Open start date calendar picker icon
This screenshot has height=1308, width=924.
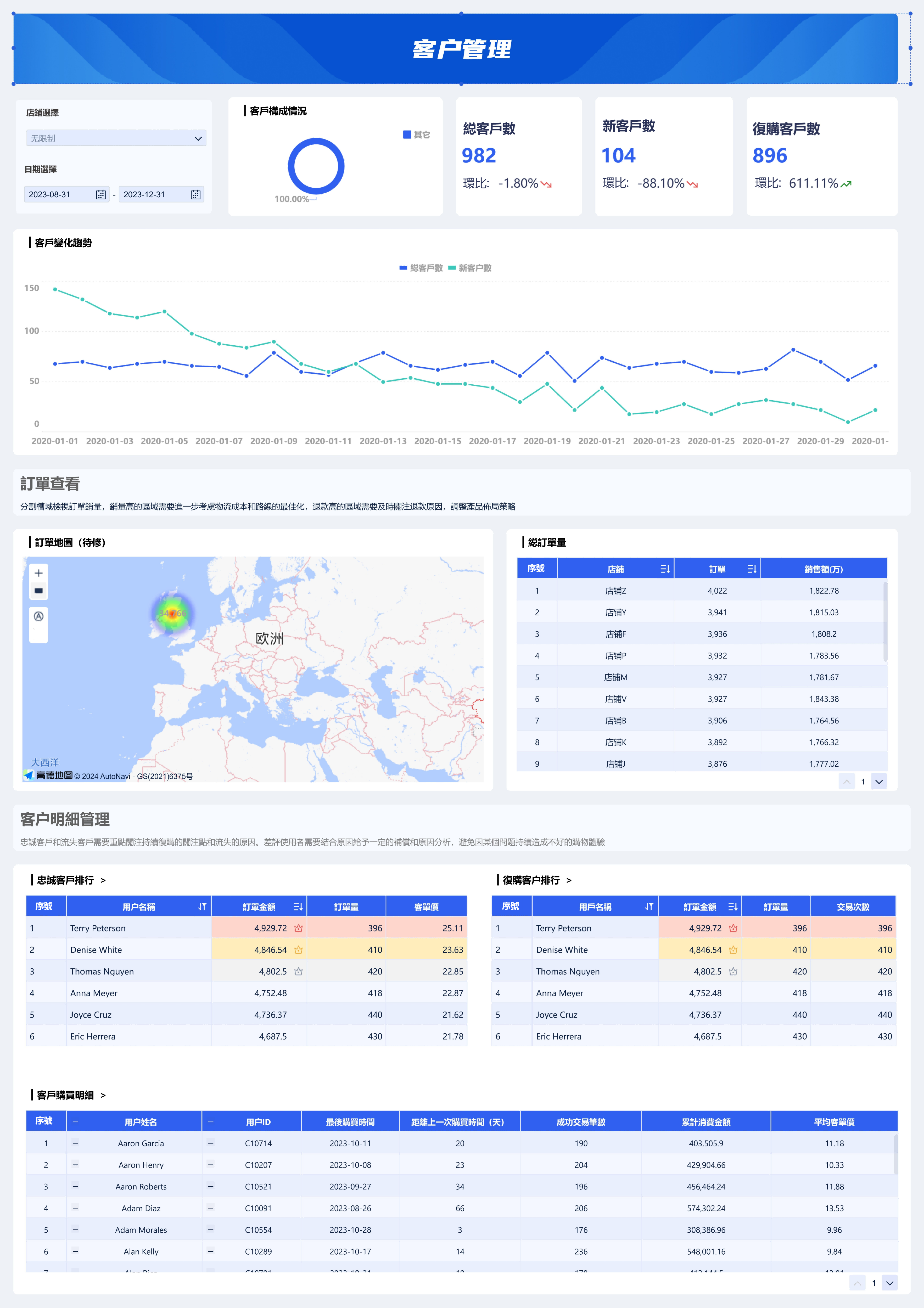click(101, 195)
